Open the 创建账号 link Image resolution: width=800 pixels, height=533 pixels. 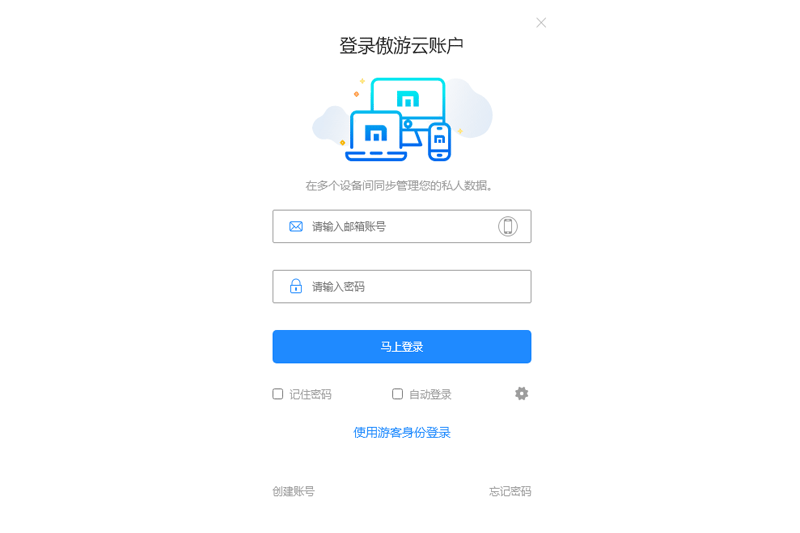(x=293, y=491)
